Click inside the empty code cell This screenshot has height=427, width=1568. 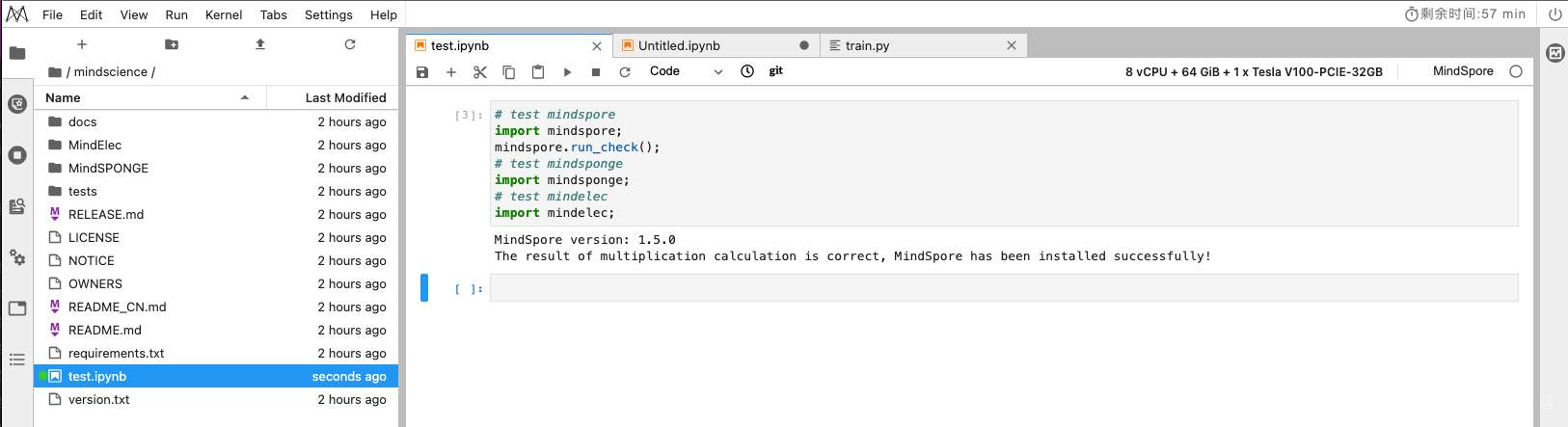point(1004,288)
